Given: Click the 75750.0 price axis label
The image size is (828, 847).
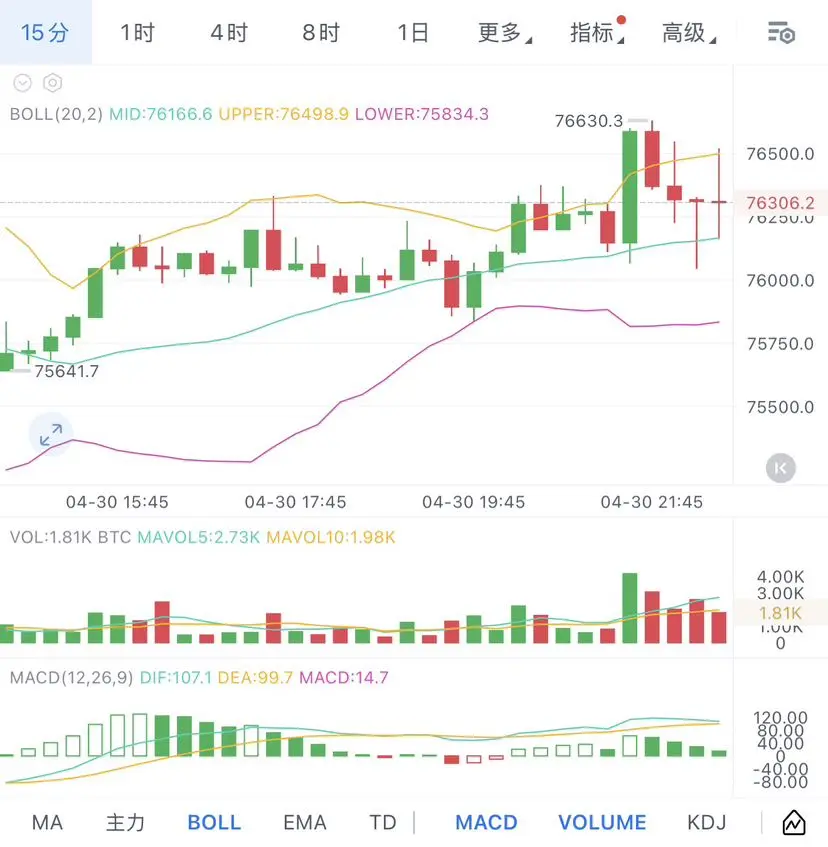Looking at the screenshot, I should (x=780, y=344).
